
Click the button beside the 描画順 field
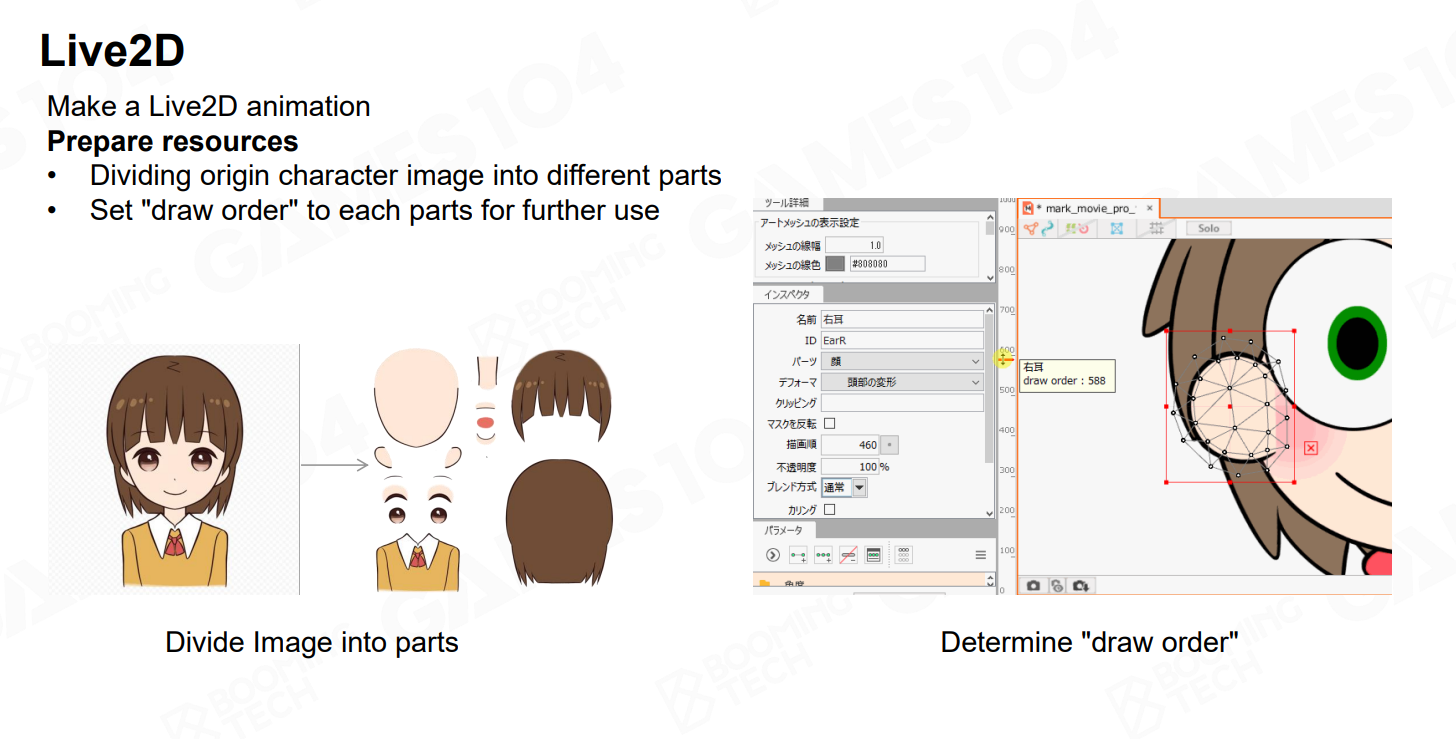[x=892, y=445]
